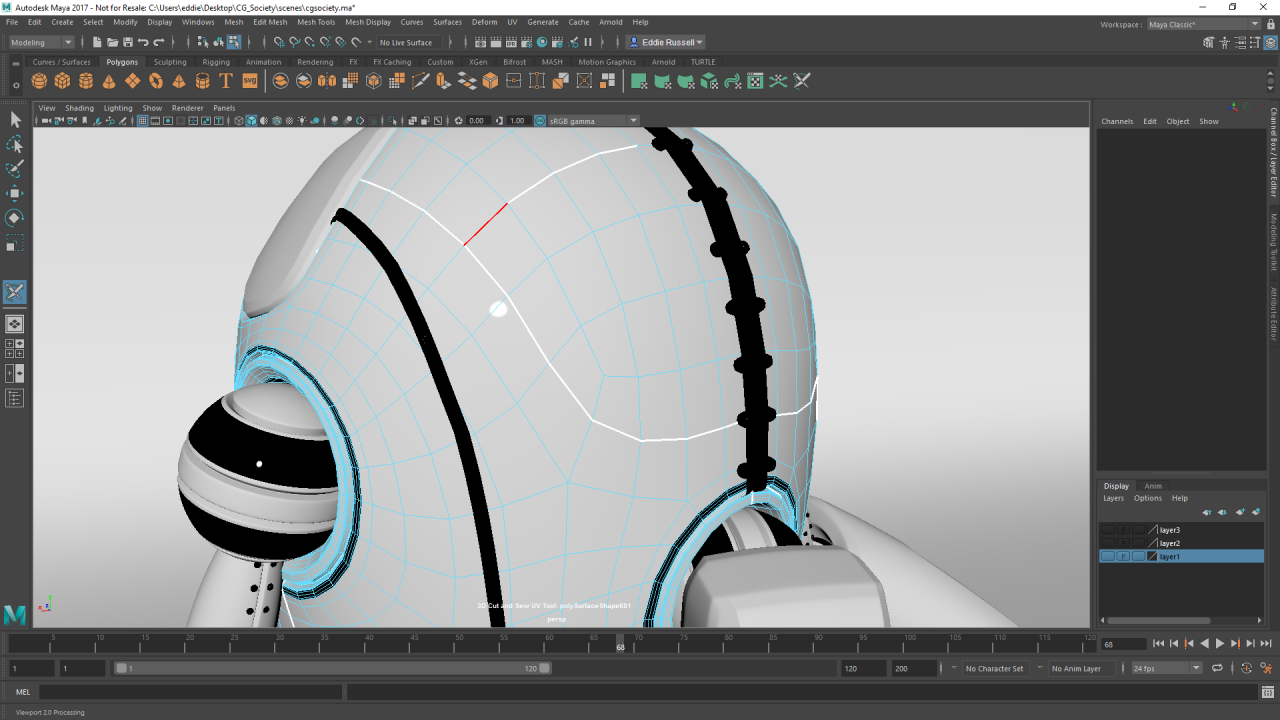Viewport: 1280px width, 720px height.
Task: Activate the Lasso select tool in toolbox
Action: point(15,144)
